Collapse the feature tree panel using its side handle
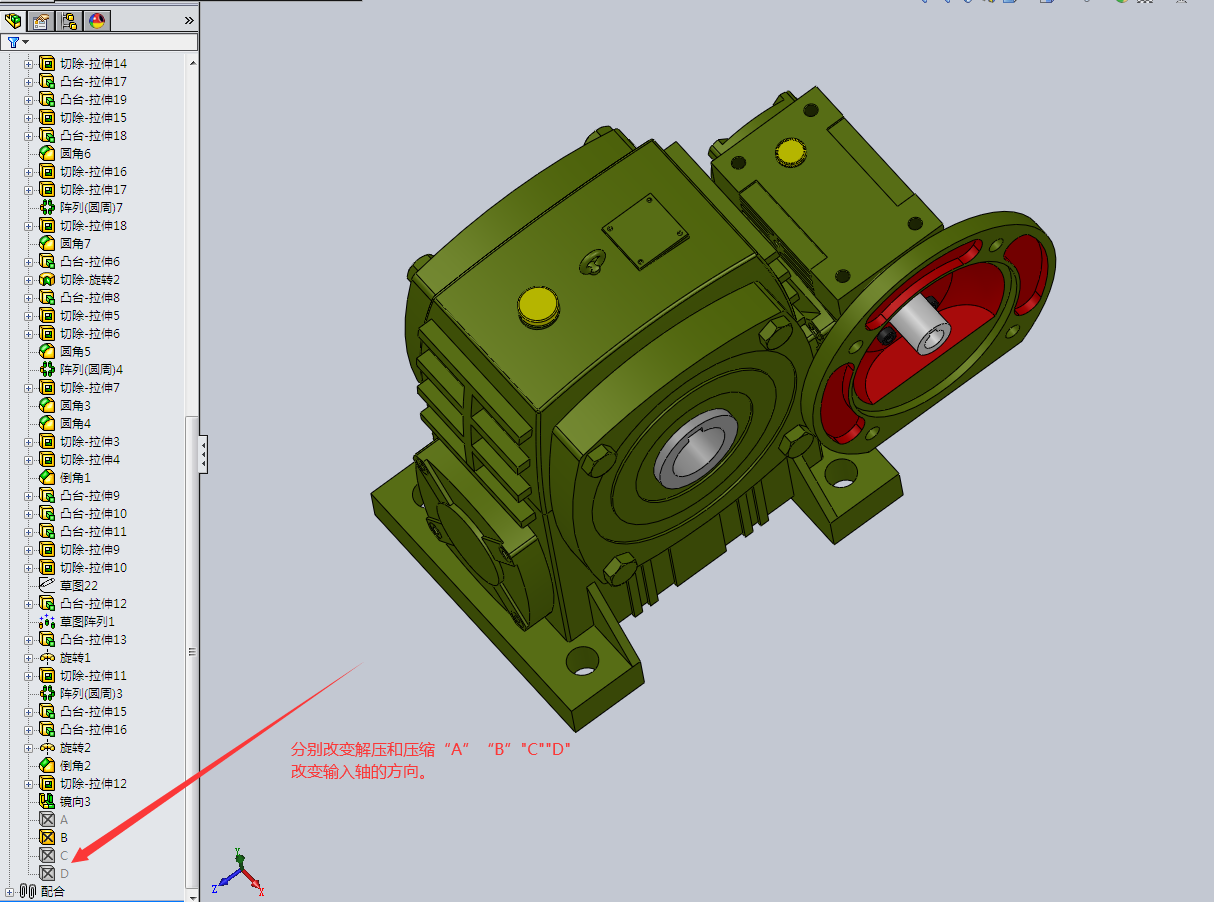 tap(203, 455)
